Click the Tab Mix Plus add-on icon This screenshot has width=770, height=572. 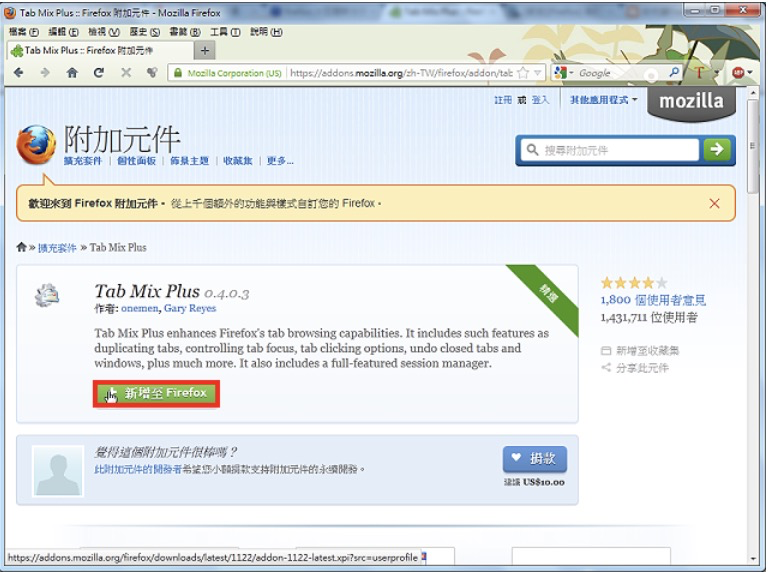(47, 296)
